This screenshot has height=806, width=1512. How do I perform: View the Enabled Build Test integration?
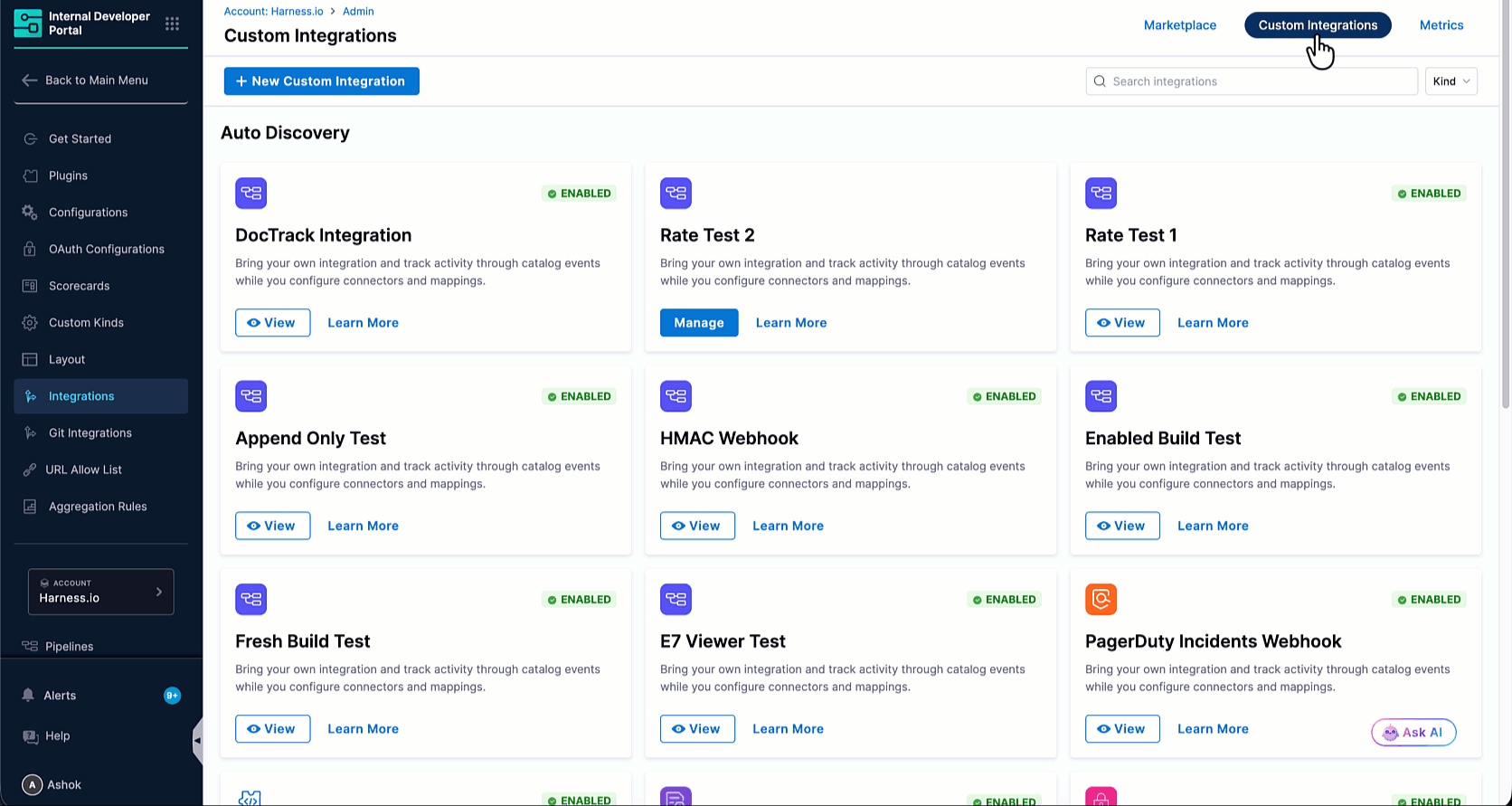(1122, 526)
